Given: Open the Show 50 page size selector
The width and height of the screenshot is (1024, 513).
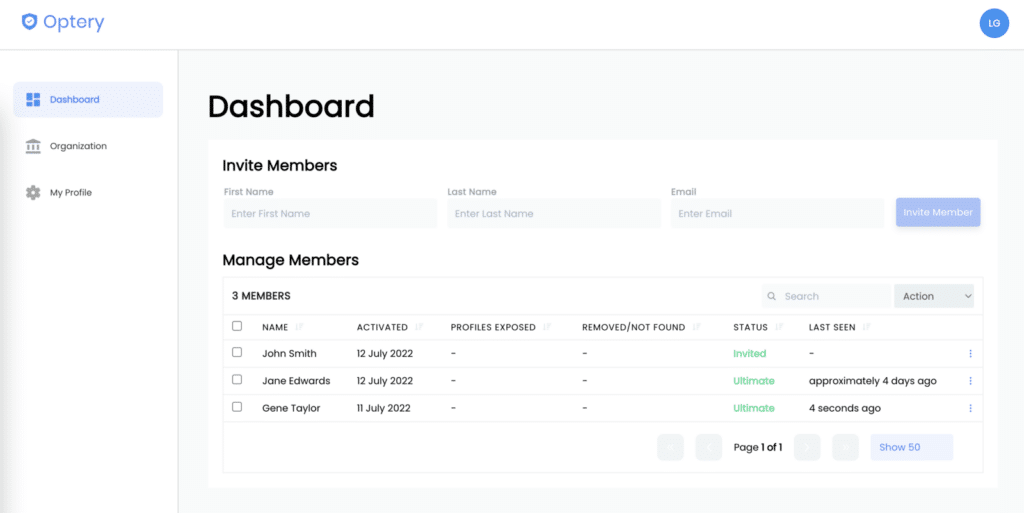Looking at the screenshot, I should [911, 447].
